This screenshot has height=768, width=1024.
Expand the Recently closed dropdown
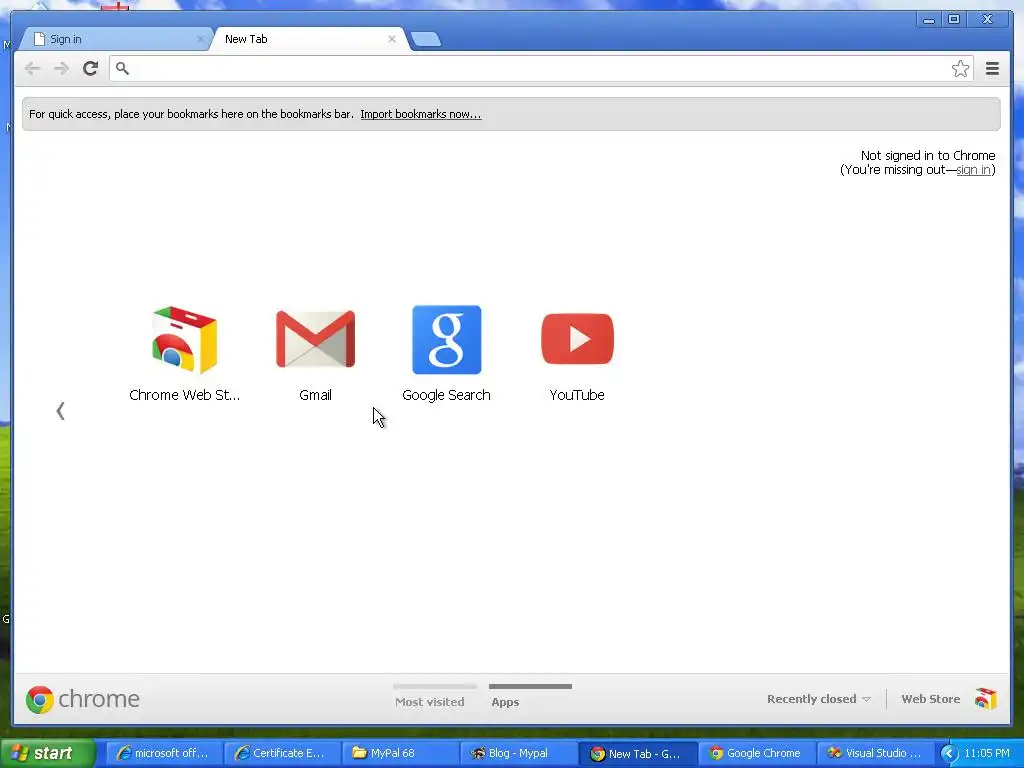click(x=819, y=699)
